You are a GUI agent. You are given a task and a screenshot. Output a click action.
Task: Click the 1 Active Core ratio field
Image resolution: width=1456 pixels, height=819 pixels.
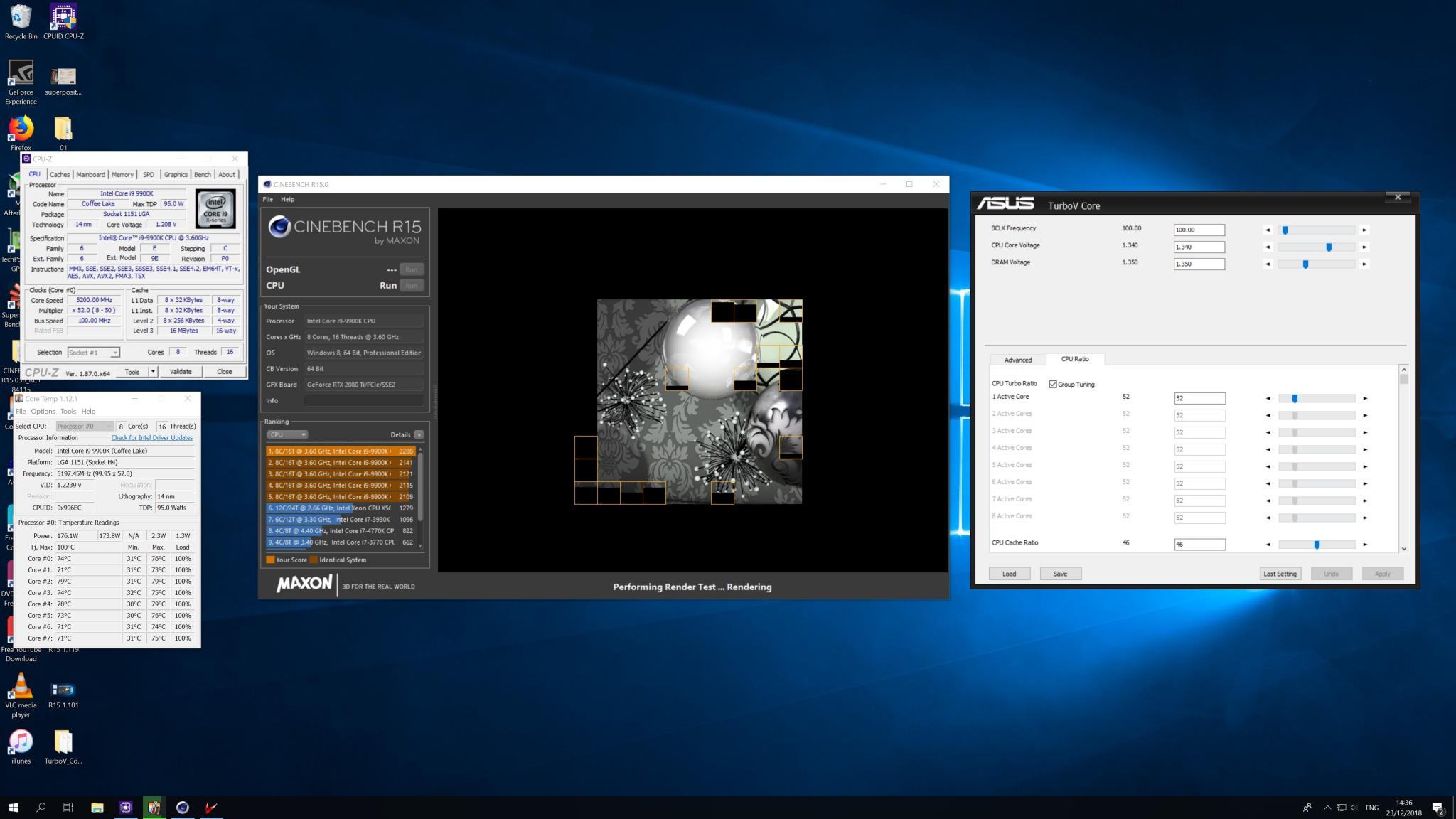pyautogui.click(x=1199, y=398)
